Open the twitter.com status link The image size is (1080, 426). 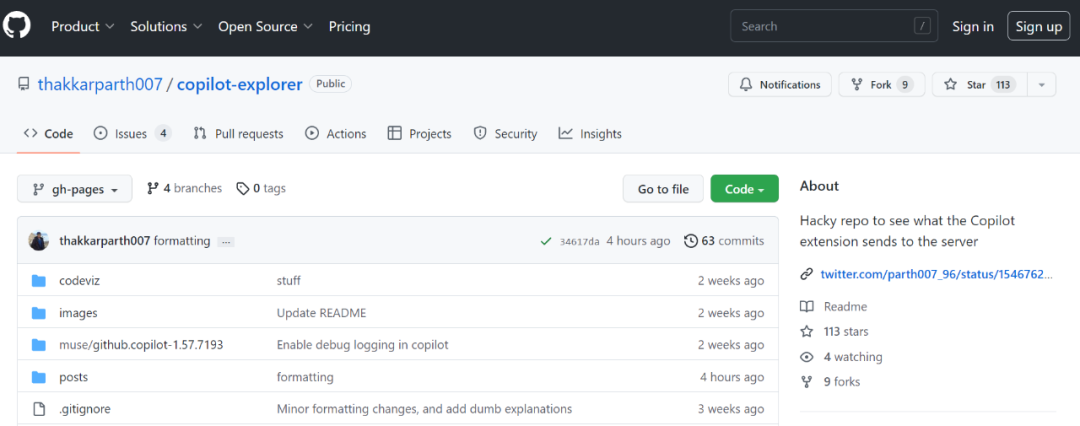click(936, 274)
